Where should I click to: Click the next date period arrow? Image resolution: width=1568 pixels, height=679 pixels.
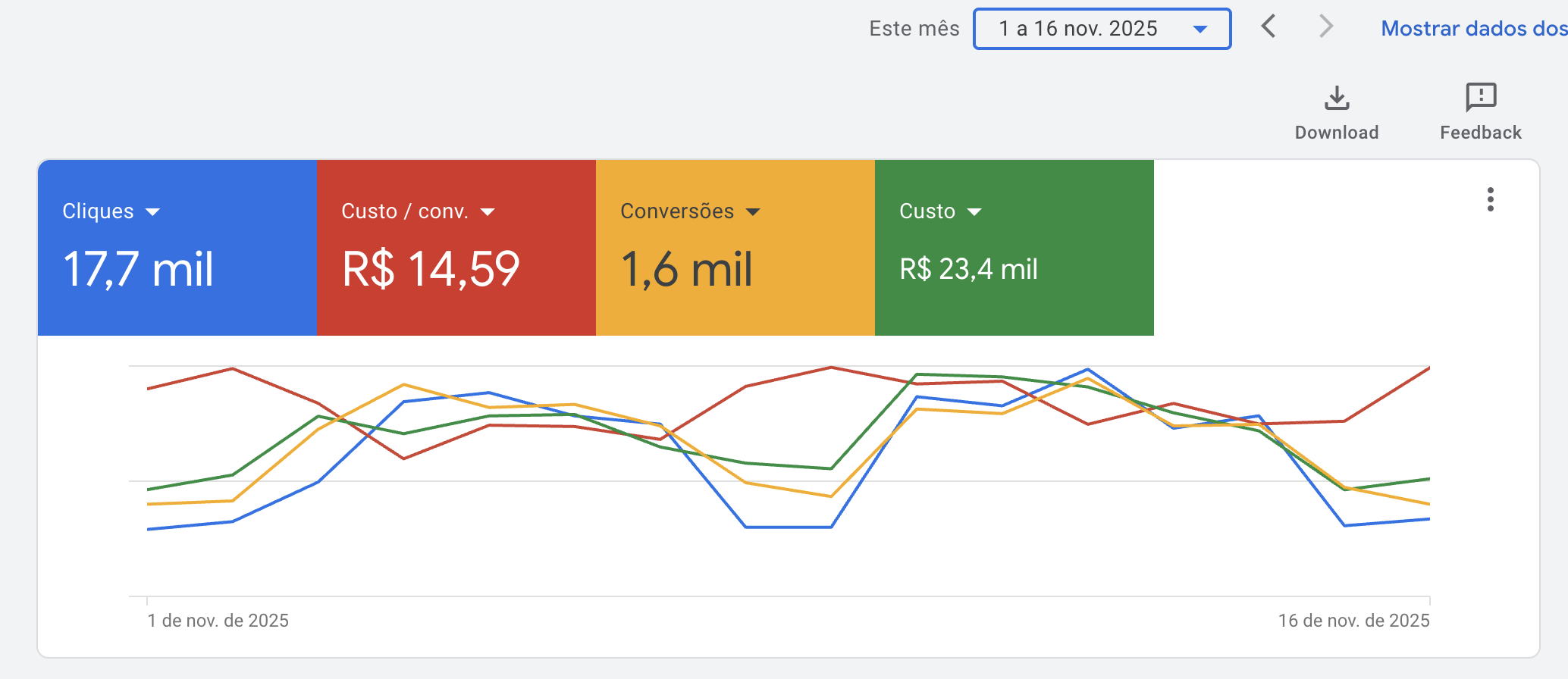coord(1325,27)
